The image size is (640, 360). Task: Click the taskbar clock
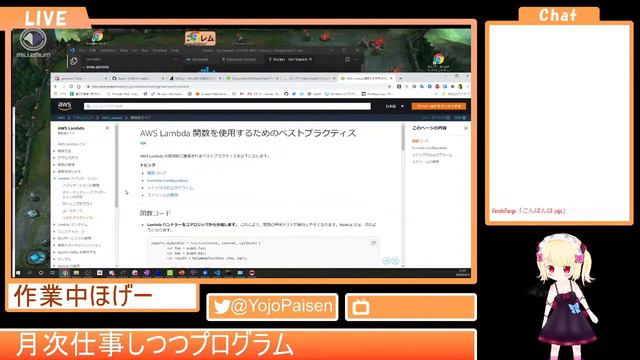462,273
